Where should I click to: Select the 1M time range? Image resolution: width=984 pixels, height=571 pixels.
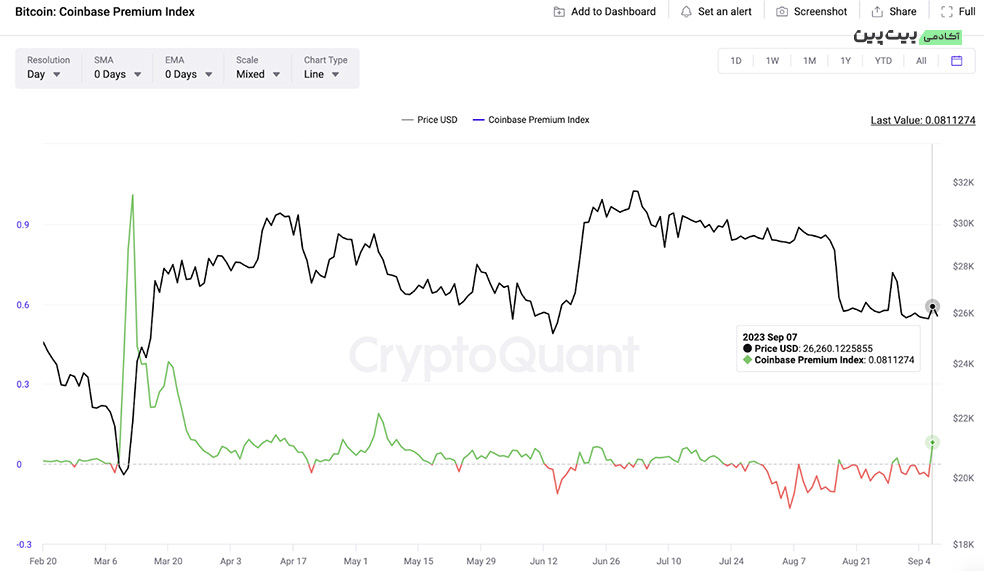(810, 61)
